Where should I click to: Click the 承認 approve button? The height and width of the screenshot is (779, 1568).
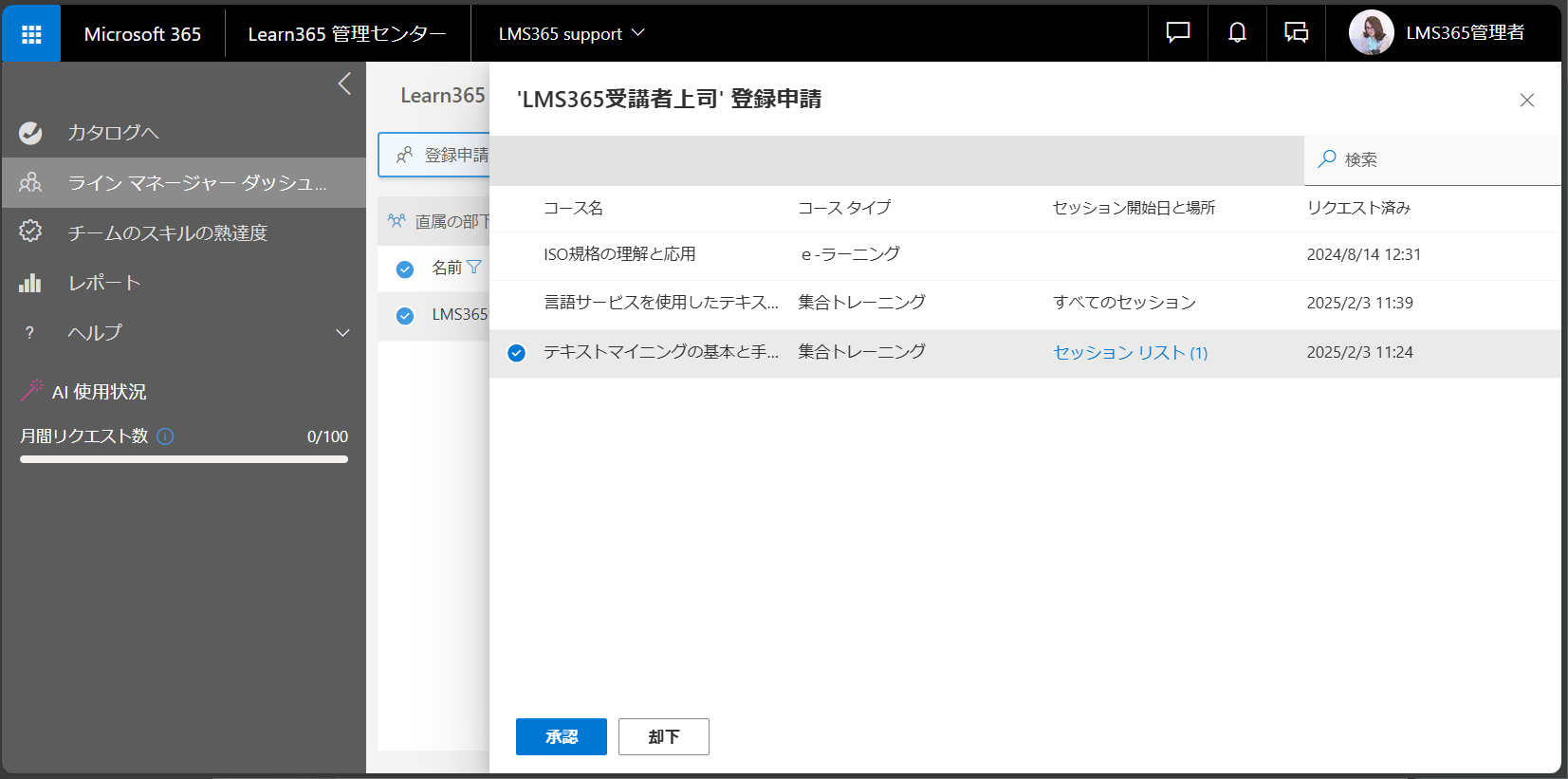pos(561,736)
